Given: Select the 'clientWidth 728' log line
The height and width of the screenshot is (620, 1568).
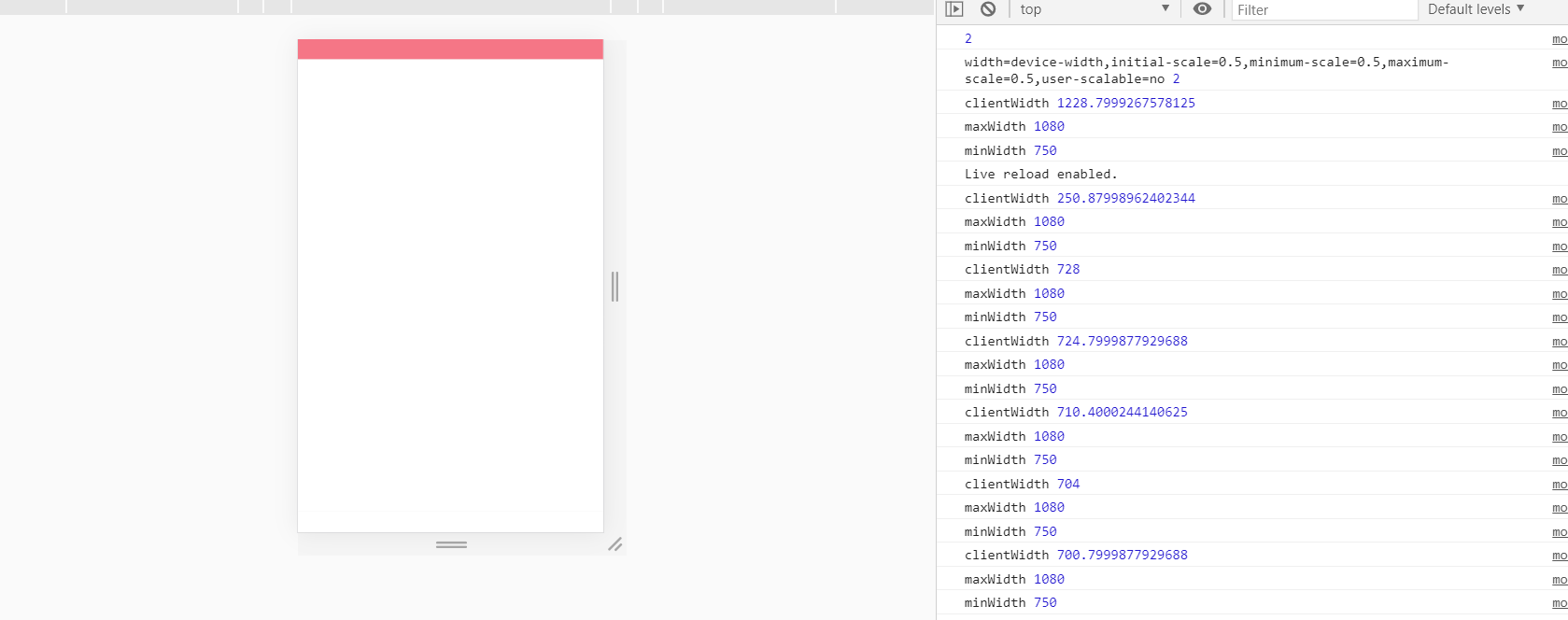Looking at the screenshot, I should [1022, 270].
